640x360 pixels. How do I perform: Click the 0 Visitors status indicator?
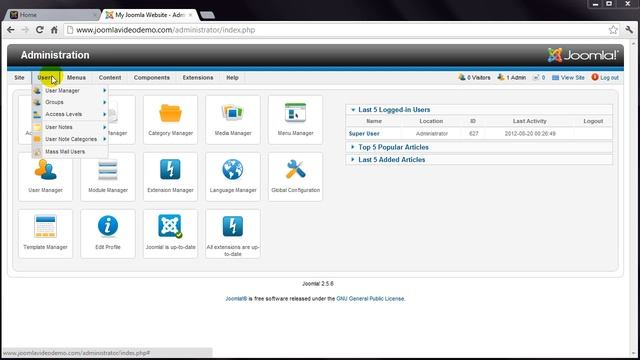474,78
